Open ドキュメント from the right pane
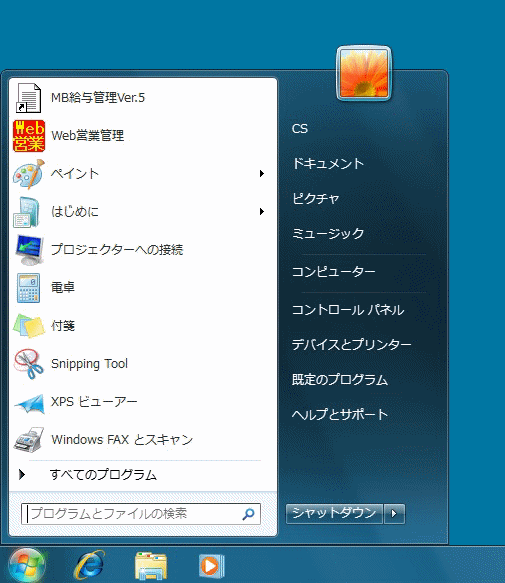The width and height of the screenshot is (505, 583). tap(328, 164)
